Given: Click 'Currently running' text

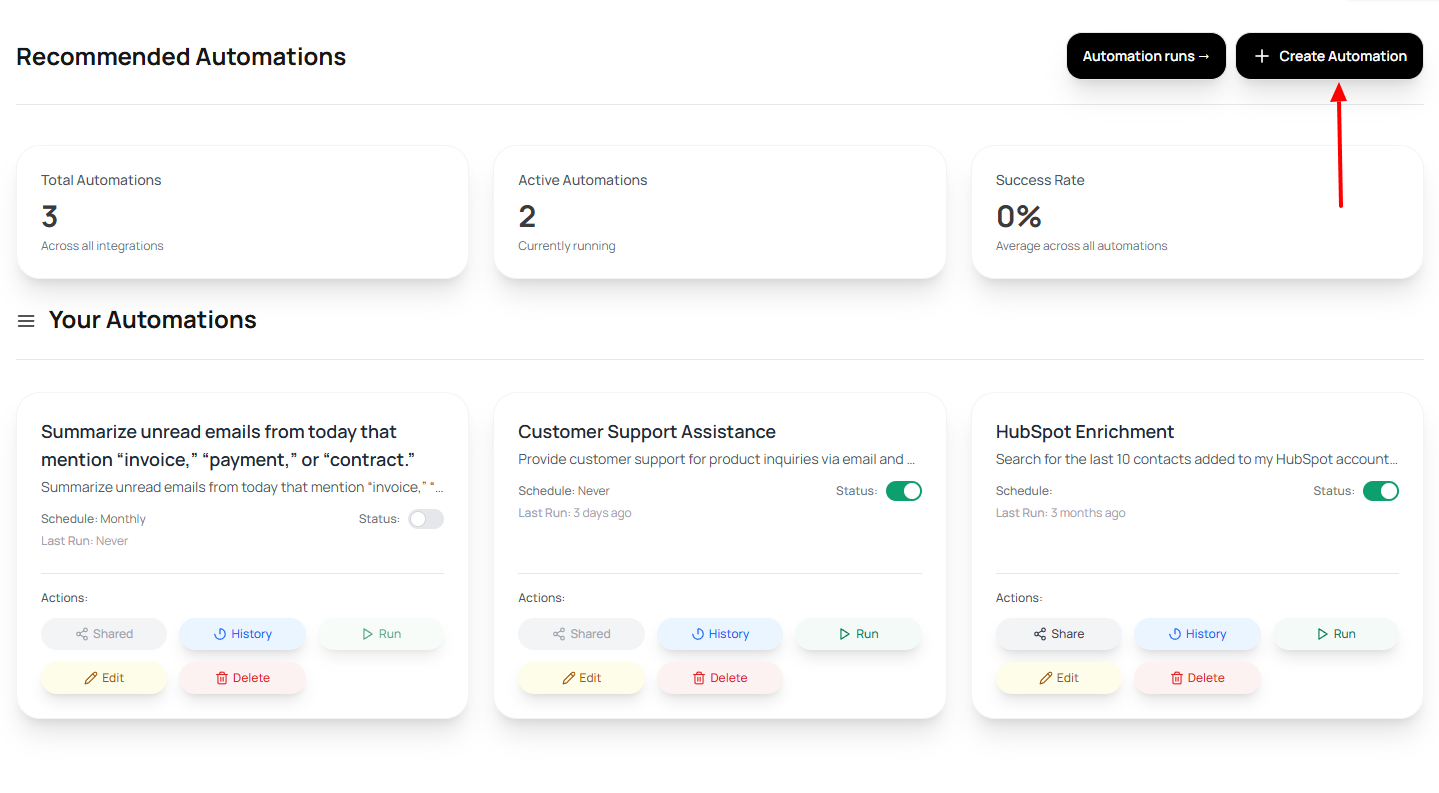Looking at the screenshot, I should 567,246.
